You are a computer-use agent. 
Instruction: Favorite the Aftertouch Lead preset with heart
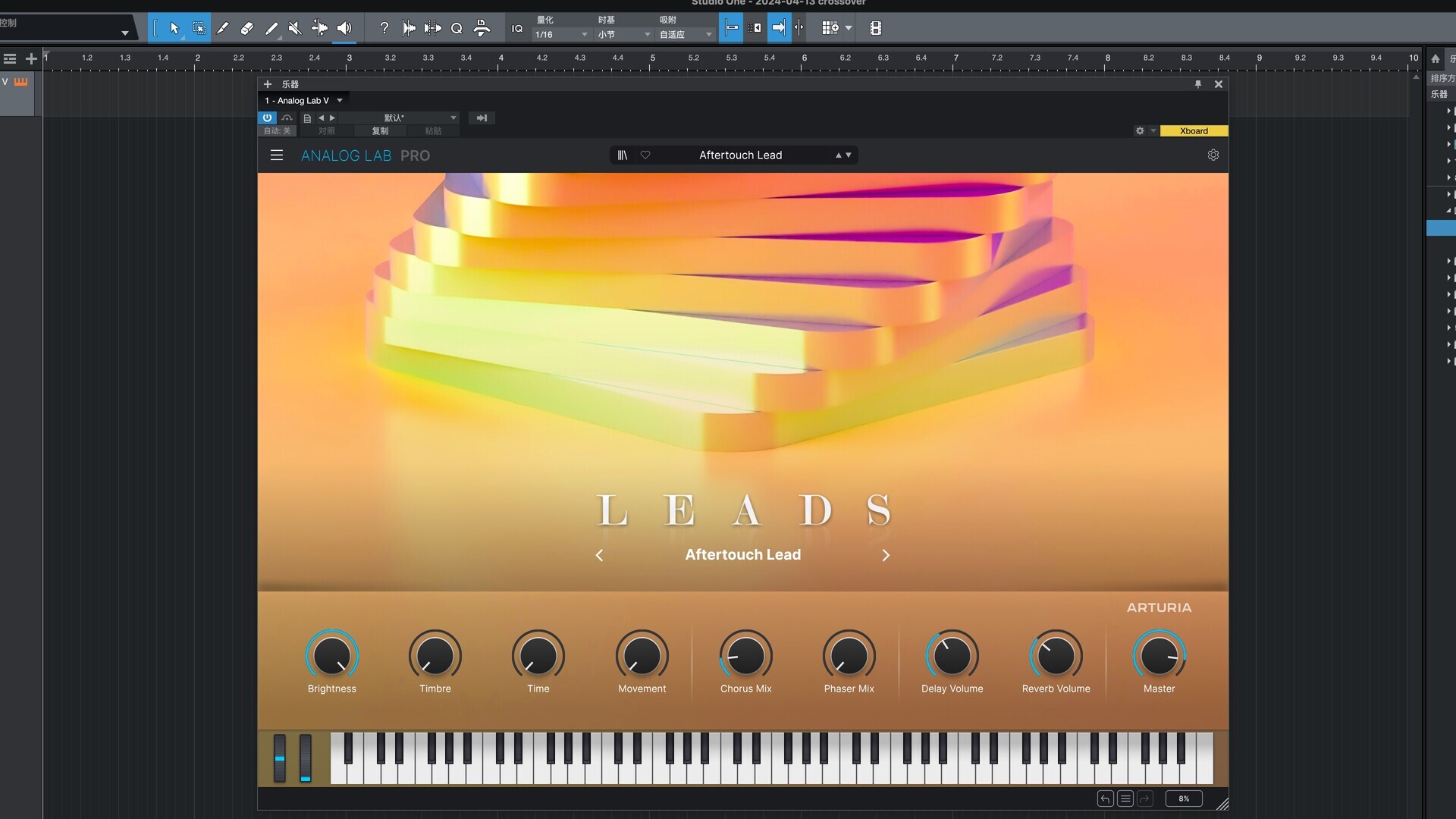coord(645,155)
